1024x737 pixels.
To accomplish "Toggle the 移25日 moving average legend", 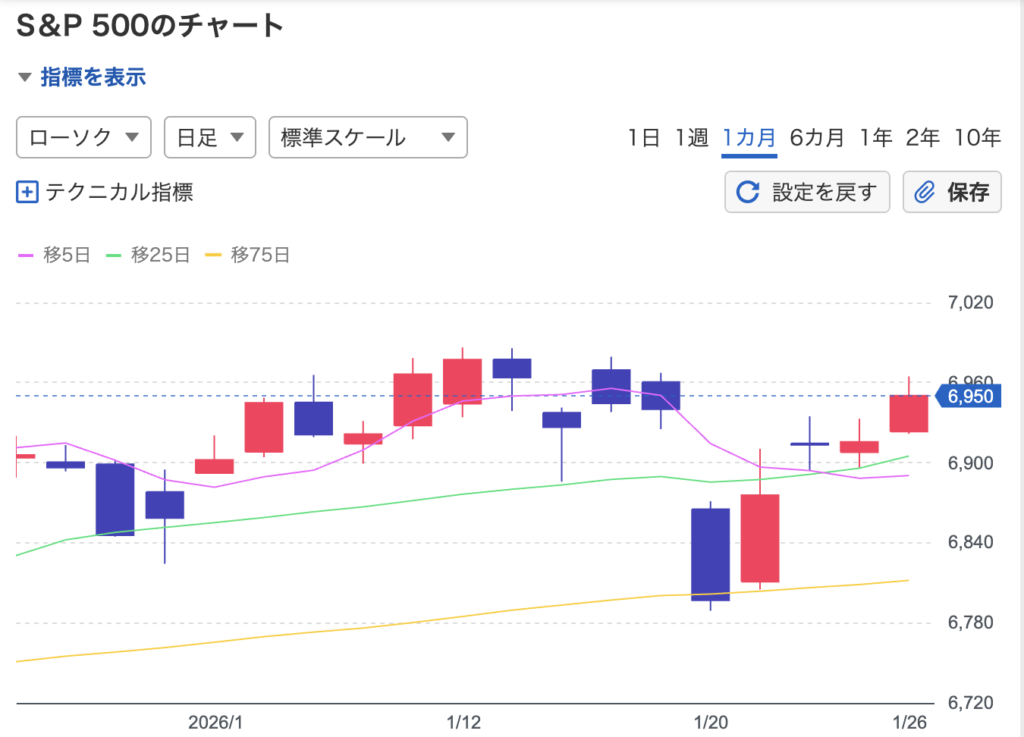I will pos(148,255).
